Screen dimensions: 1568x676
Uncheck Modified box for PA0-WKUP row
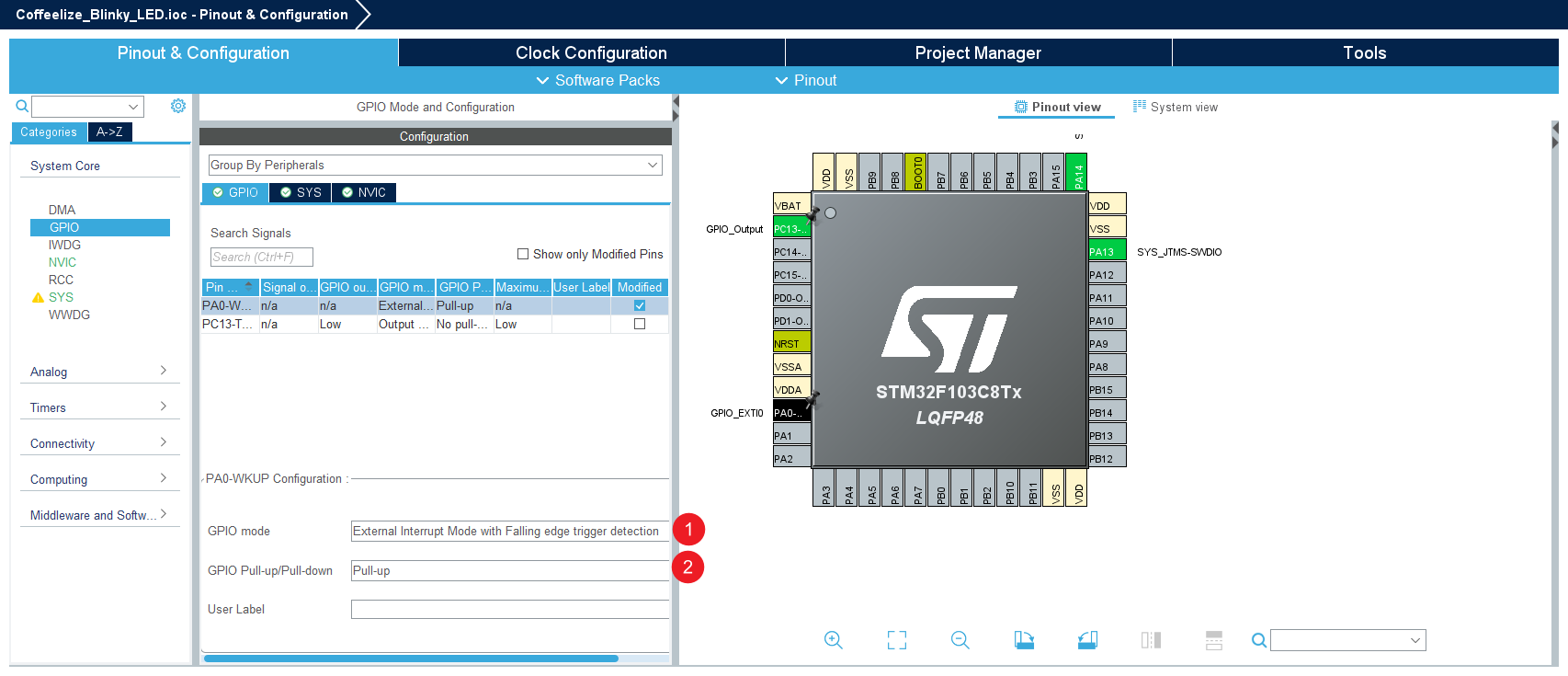(640, 306)
